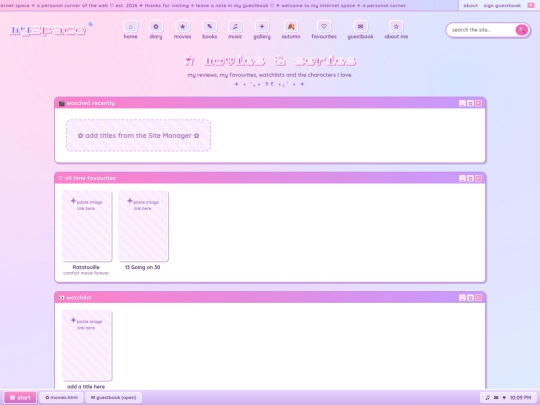The image size is (540, 405).
Task: Click the sign guestbook link
Action: [x=502, y=6]
